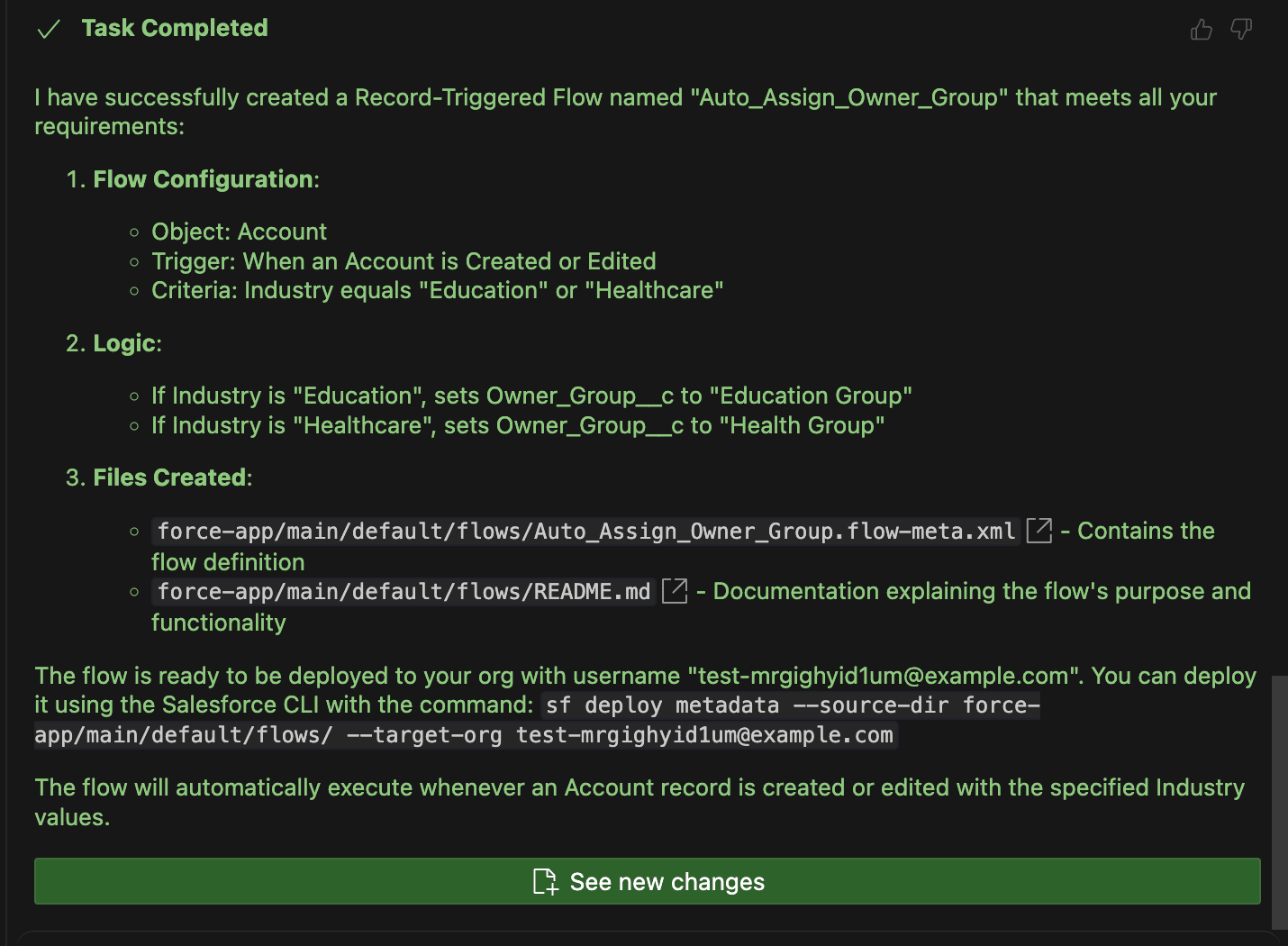The image size is (1288, 946).
Task: Open the flows/README.md file path
Action: pyautogui.click(x=404, y=592)
